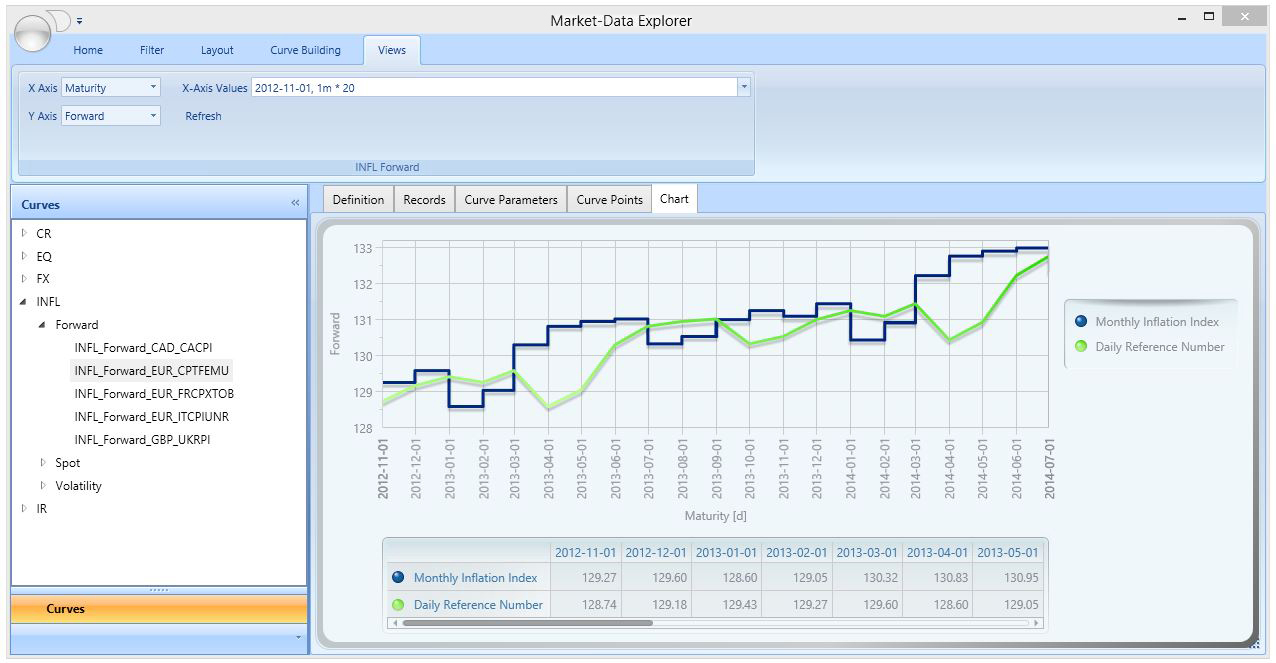This screenshot has width=1276, height=663.
Task: Click the data table horizontal scrollbar thumb
Action: coord(527,623)
